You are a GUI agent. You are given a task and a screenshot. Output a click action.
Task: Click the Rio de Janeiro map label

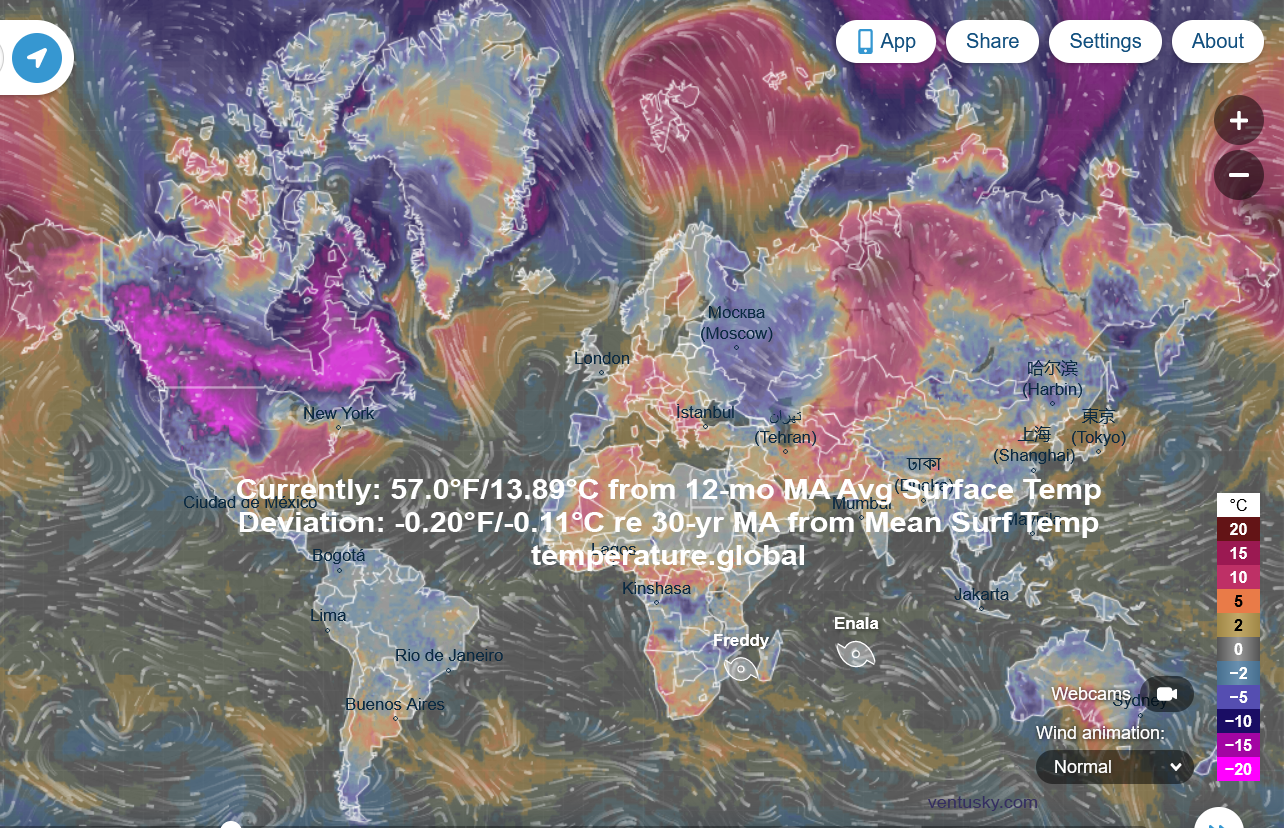[x=449, y=655]
